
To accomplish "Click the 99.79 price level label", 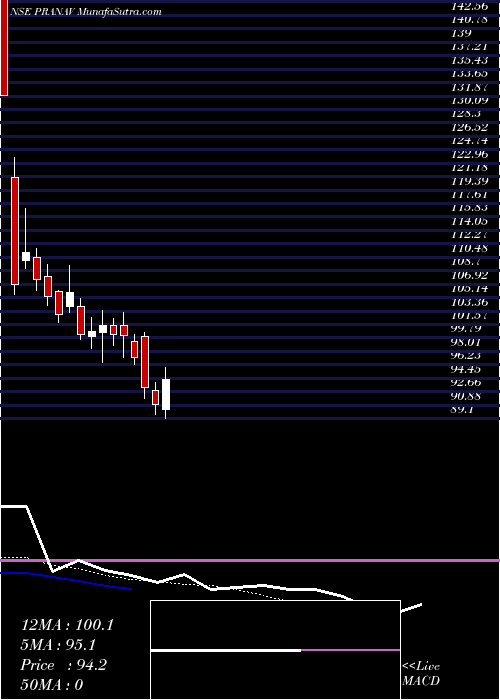I will [468, 329].
